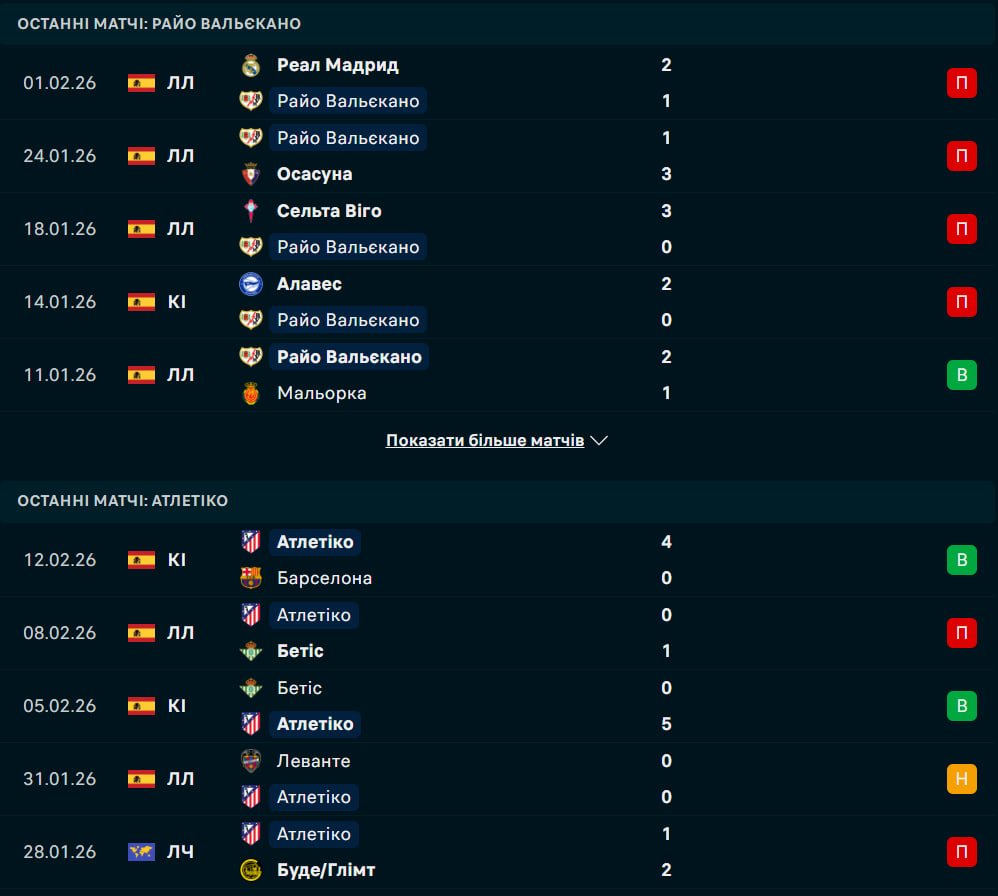Click the Betis crest in 08.02.26 match
Viewport: 998px width, 896px height.
250,651
